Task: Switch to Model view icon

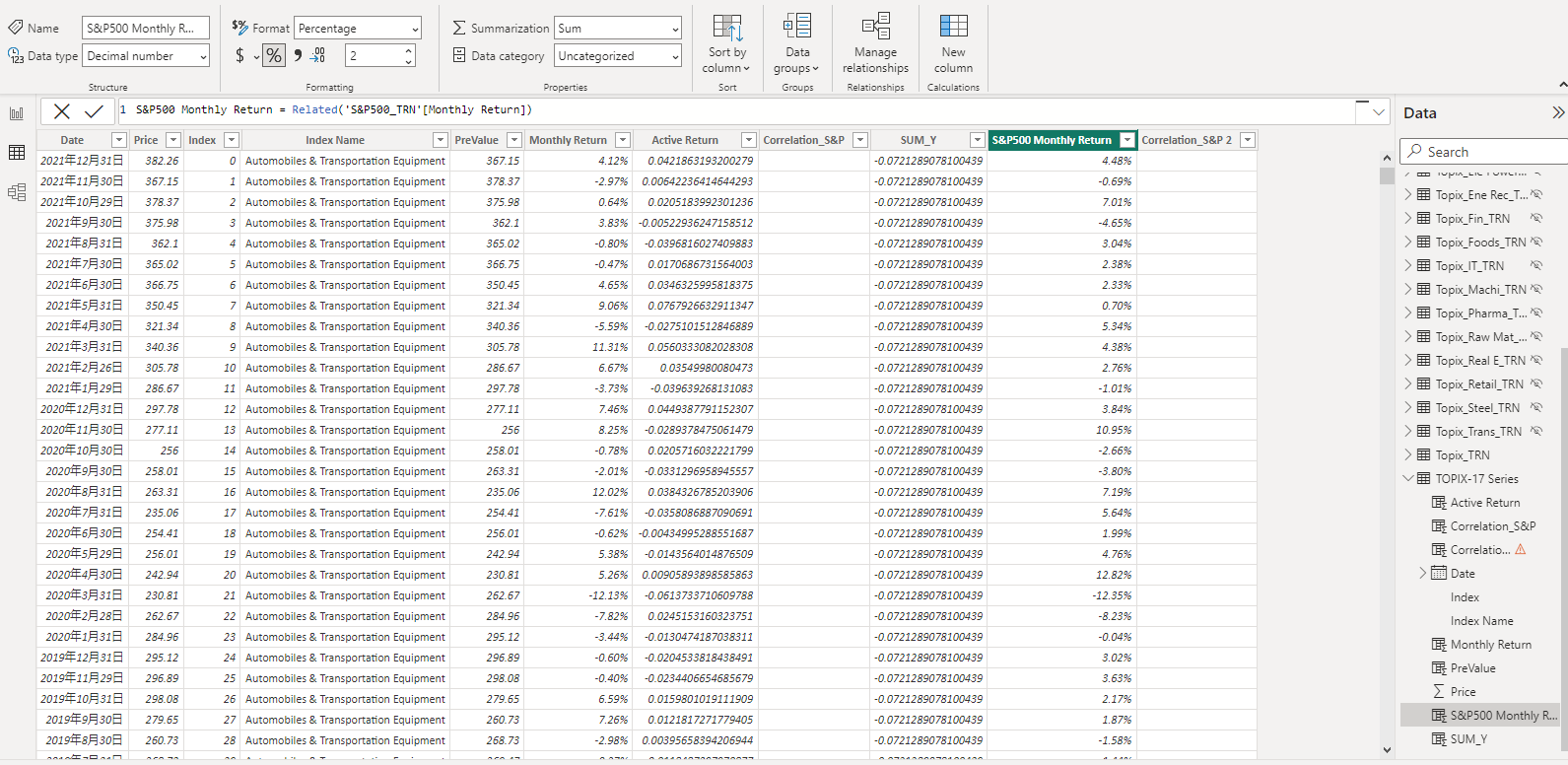Action: click(x=17, y=192)
